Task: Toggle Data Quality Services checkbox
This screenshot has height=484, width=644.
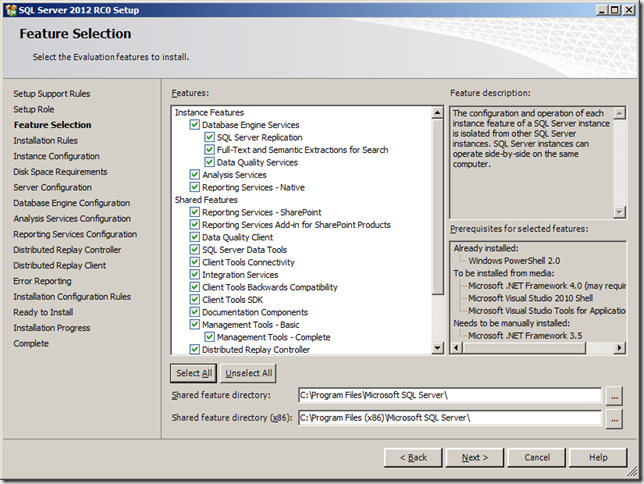Action: click(x=209, y=162)
